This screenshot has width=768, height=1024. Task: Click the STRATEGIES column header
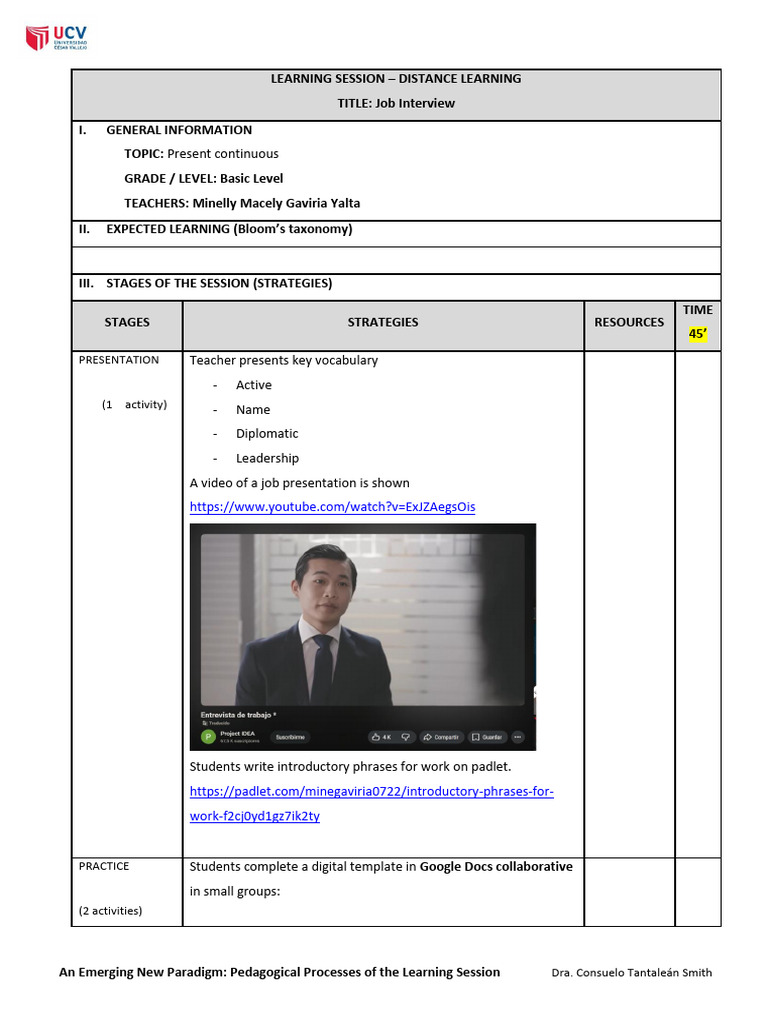click(x=383, y=322)
